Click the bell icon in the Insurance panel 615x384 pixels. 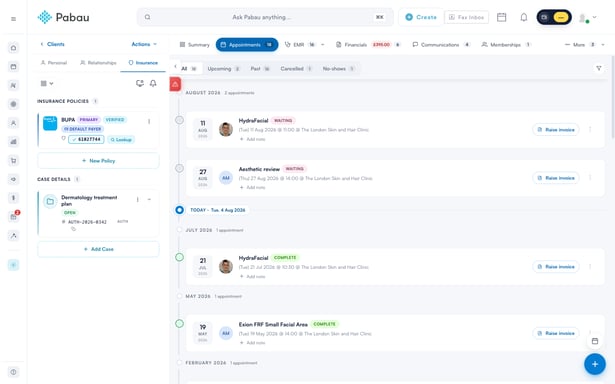point(153,83)
